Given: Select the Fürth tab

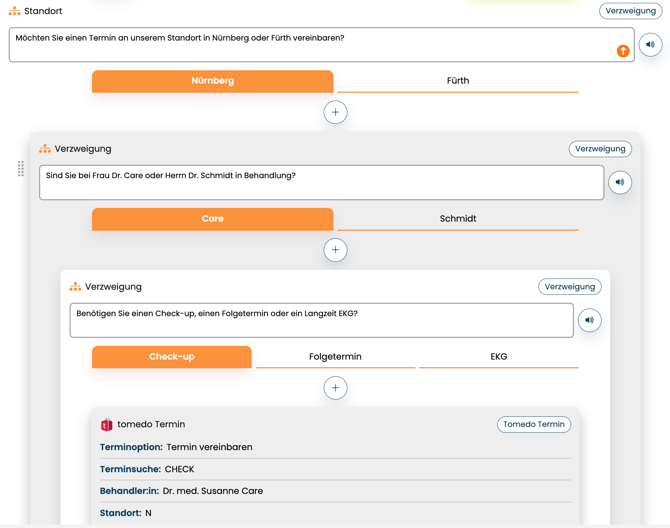Looking at the screenshot, I should (457, 81).
